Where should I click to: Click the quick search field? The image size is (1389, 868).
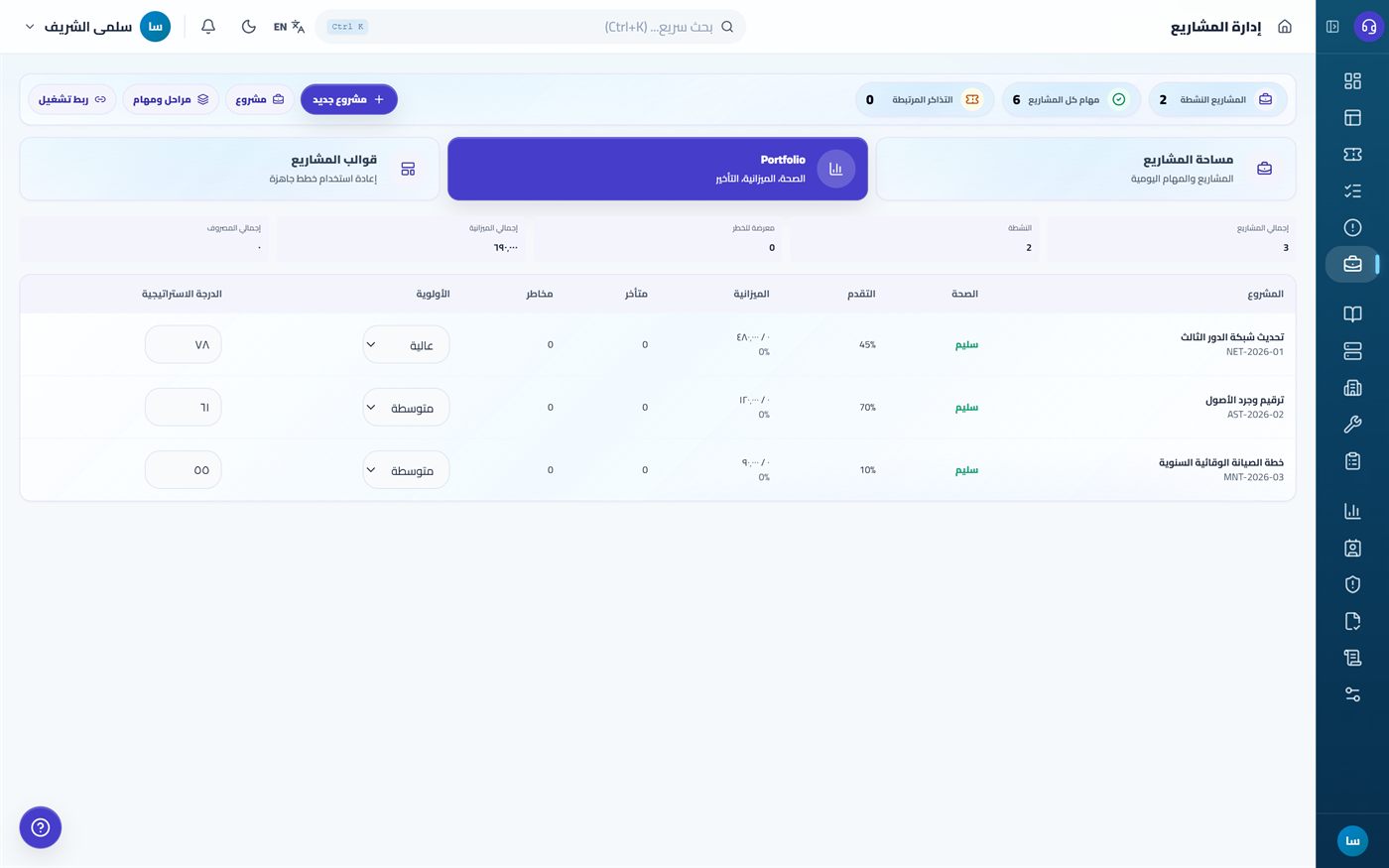[x=531, y=27]
